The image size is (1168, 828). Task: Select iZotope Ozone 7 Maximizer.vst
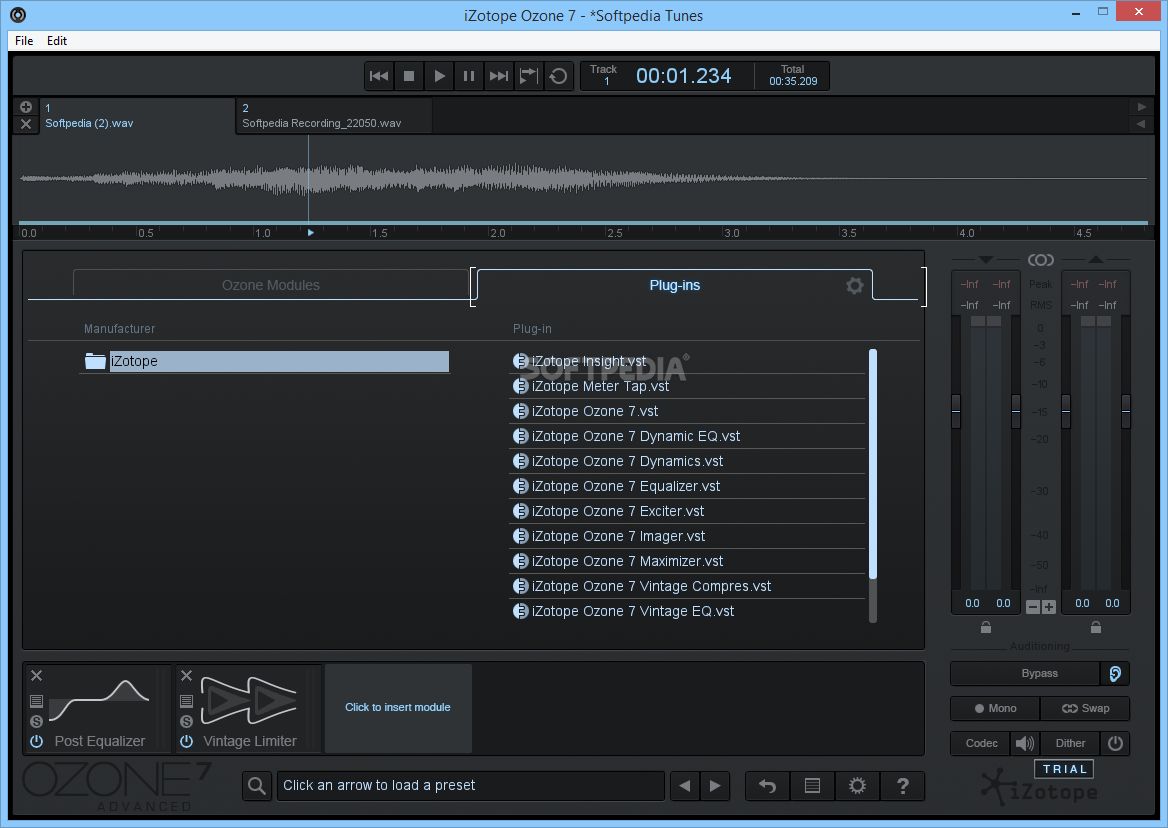pos(688,561)
